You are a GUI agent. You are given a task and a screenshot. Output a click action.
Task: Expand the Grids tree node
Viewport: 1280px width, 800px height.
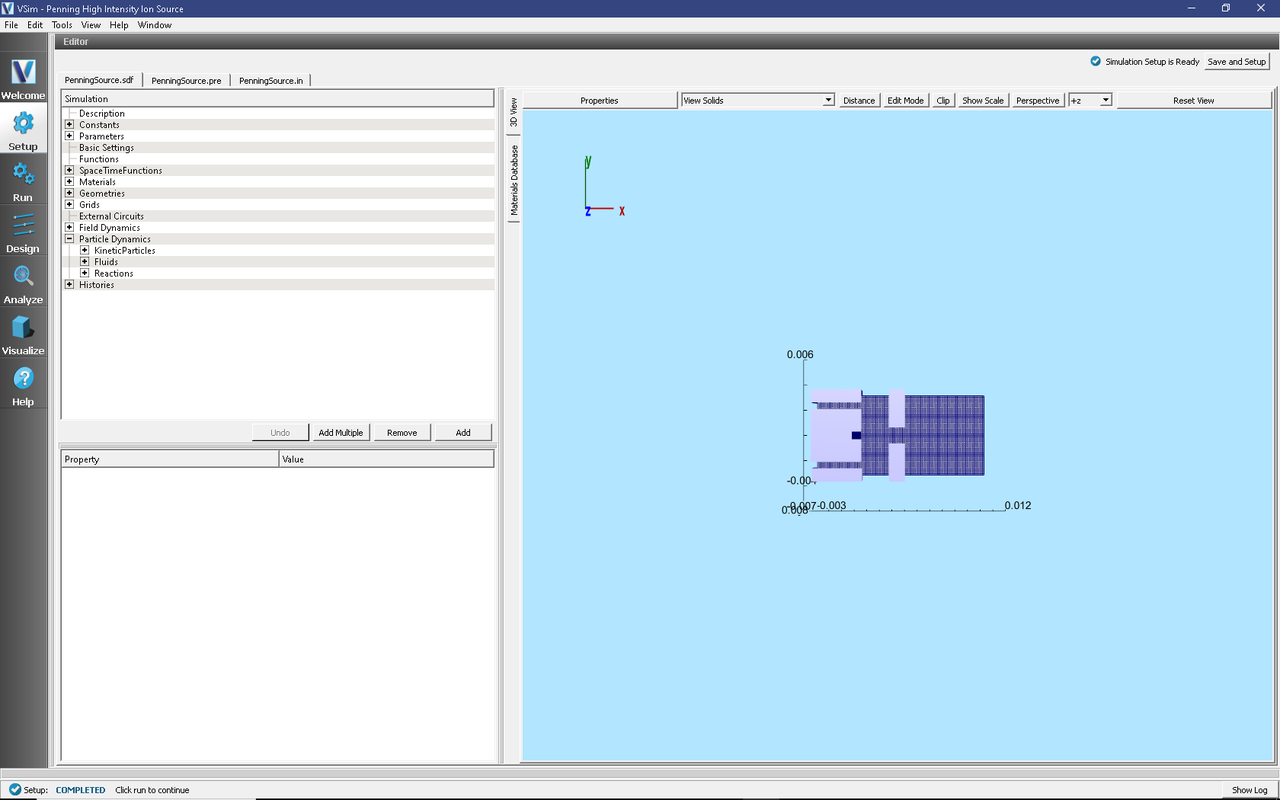pos(69,205)
